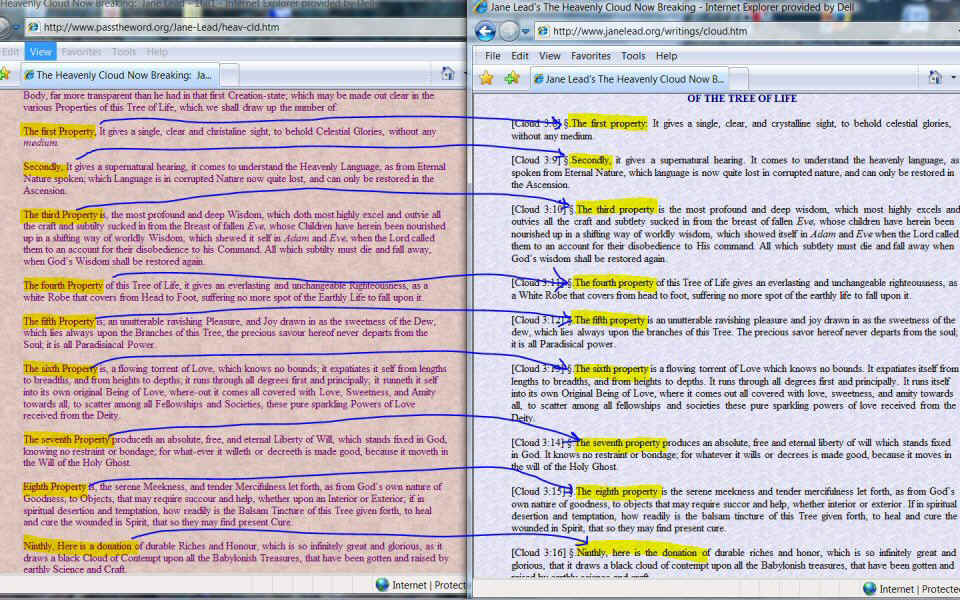Click 'OF THE TREE OF LIFE' heading
This screenshot has width=960, height=600.
(742, 98)
